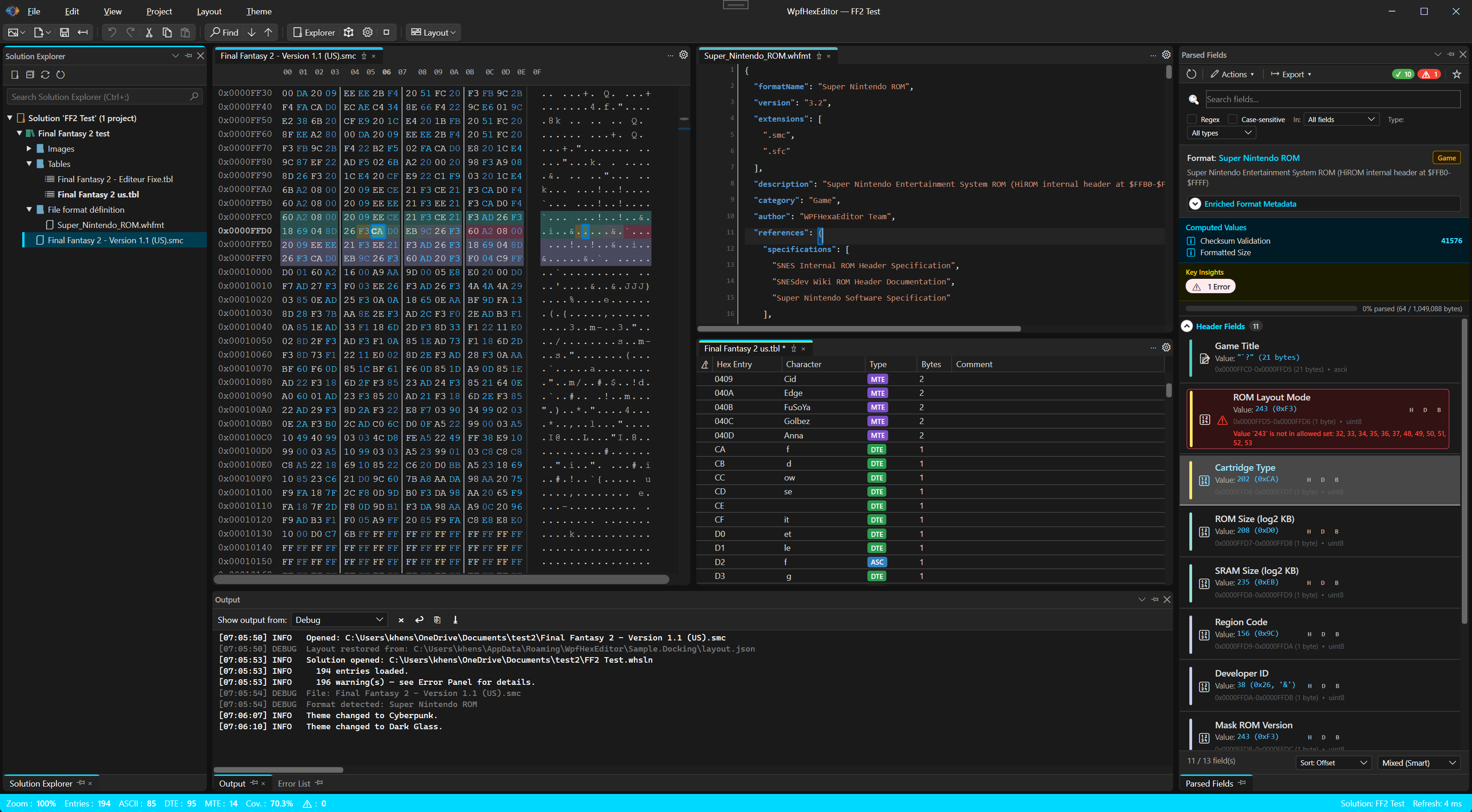The height and width of the screenshot is (812, 1472).
Task: Click the parsed bytes progress bar
Action: (1271, 308)
